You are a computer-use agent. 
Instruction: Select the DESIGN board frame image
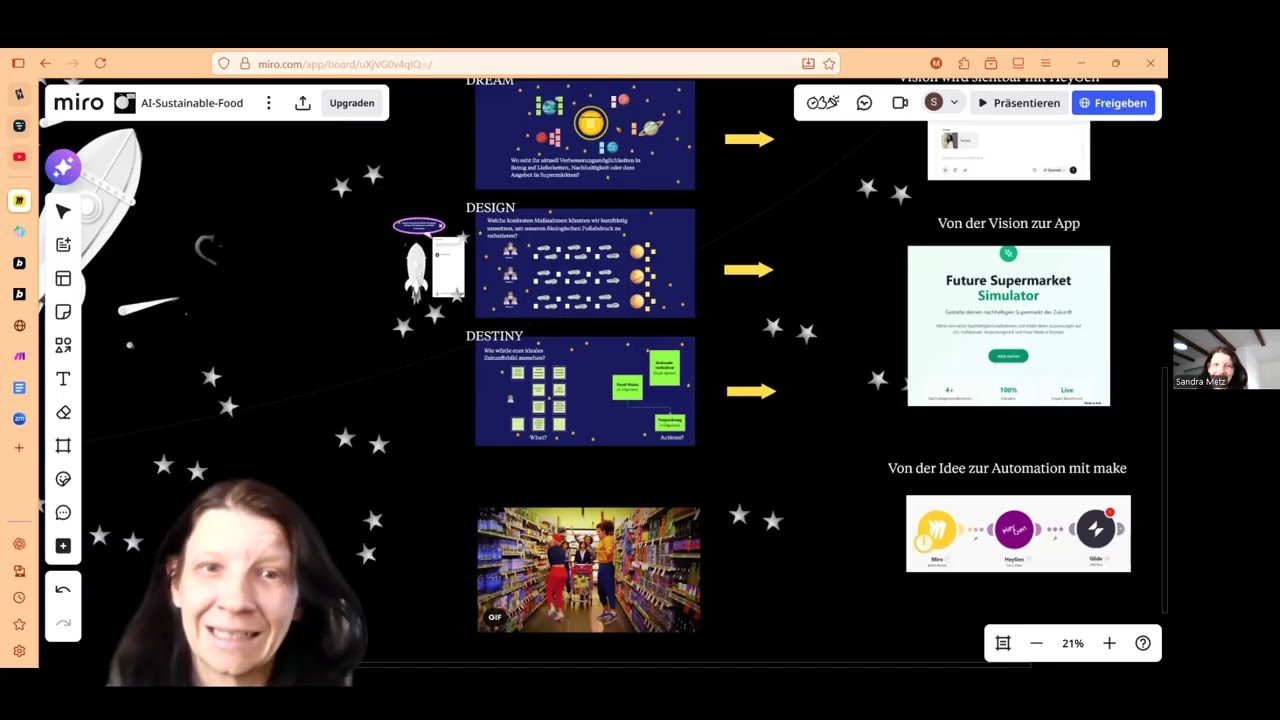585,263
